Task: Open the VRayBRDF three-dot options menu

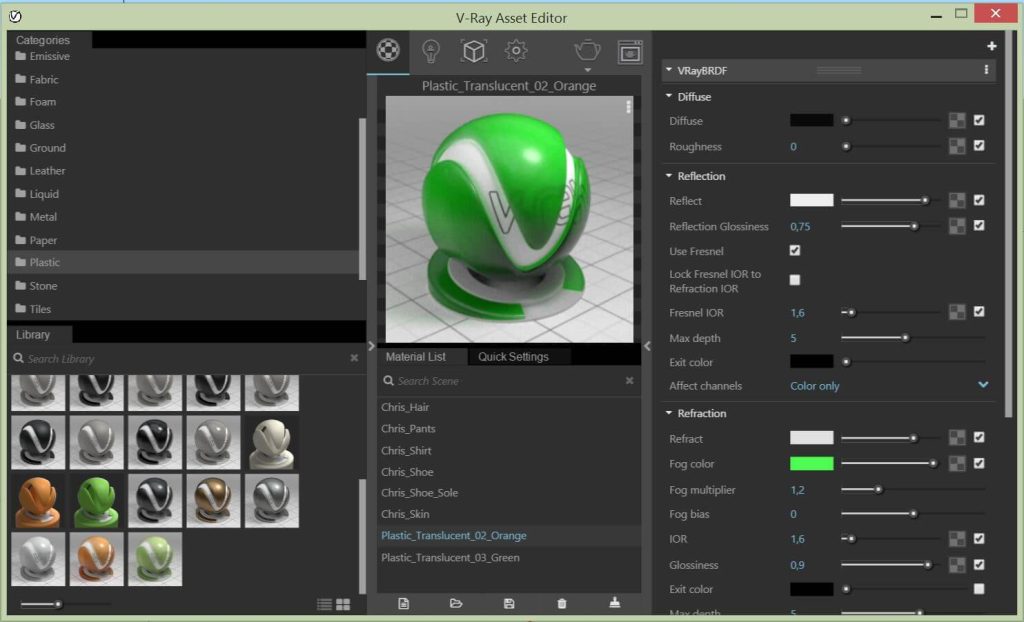Action: coord(986,70)
